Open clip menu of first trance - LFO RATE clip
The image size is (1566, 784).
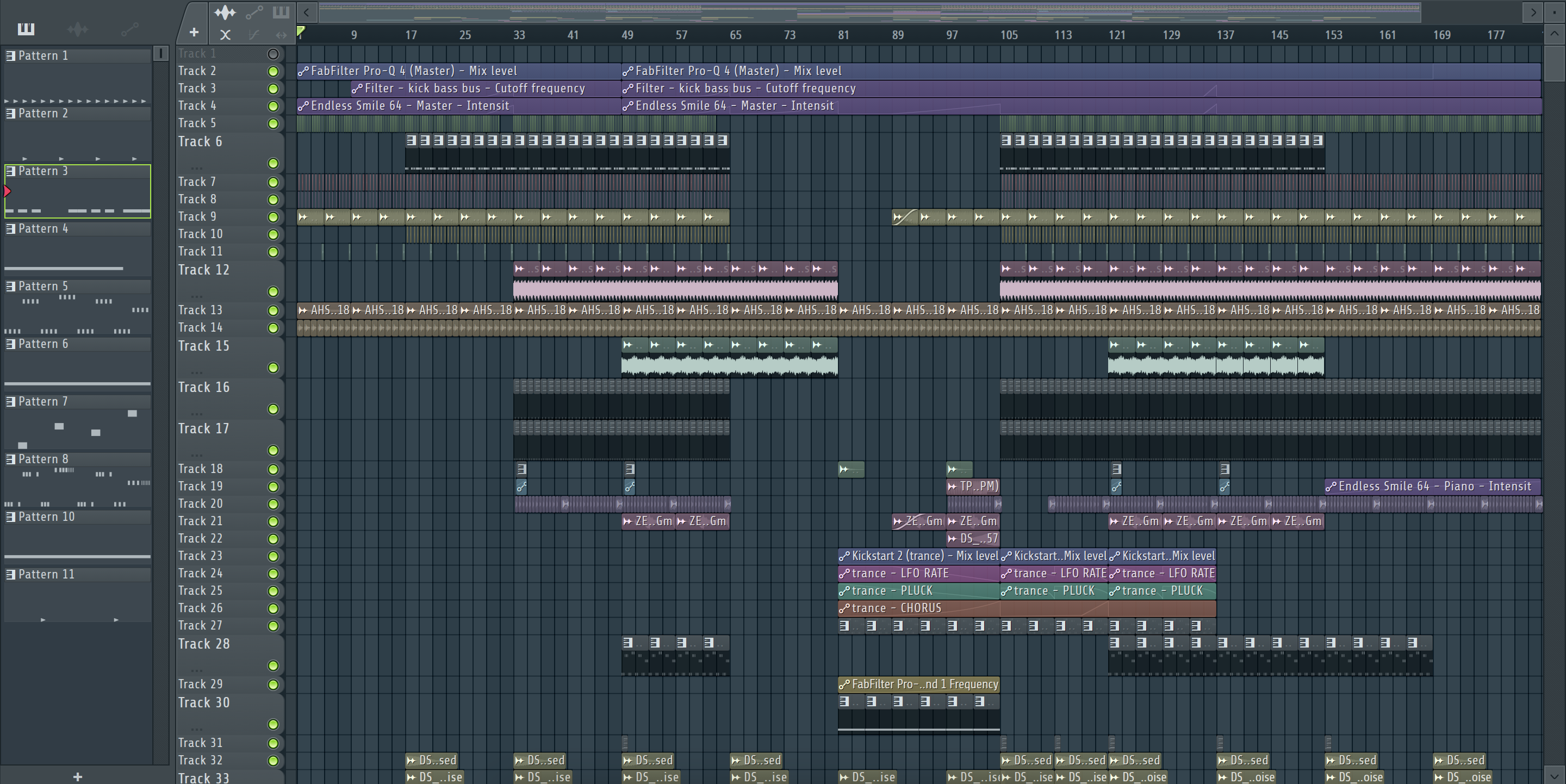pyautogui.click(x=844, y=573)
